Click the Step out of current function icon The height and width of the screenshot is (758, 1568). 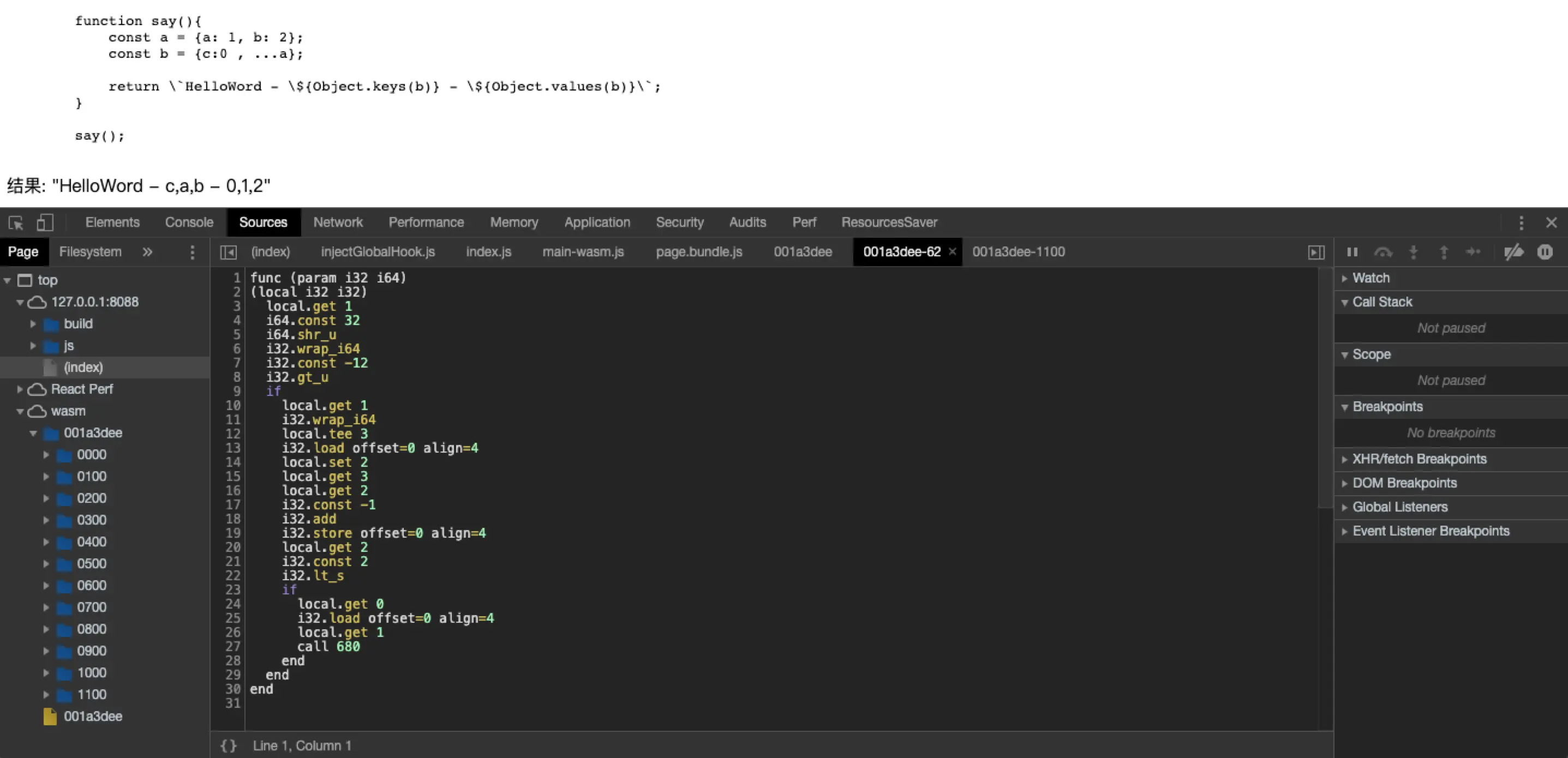[x=1443, y=252]
